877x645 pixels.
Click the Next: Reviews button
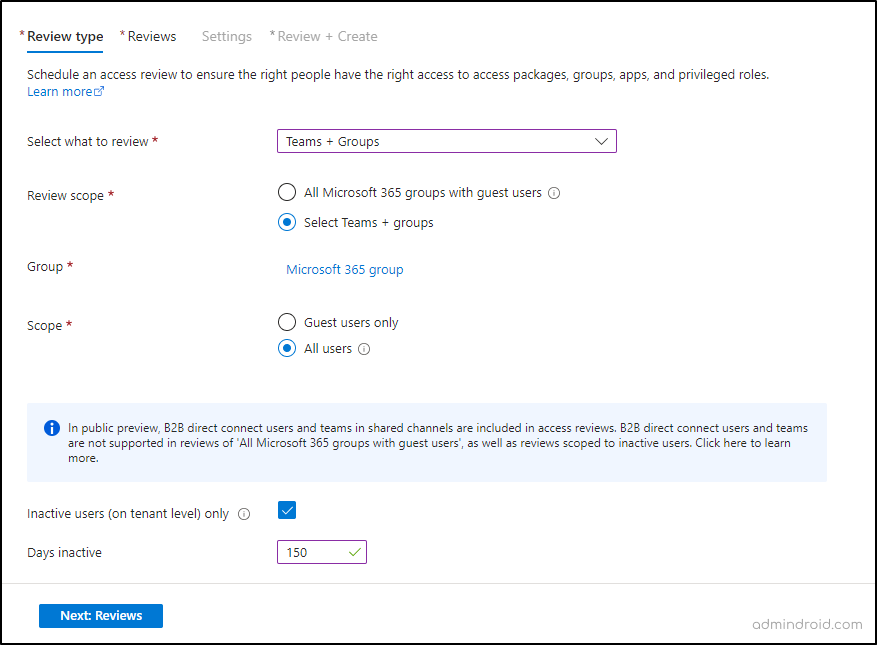point(101,615)
